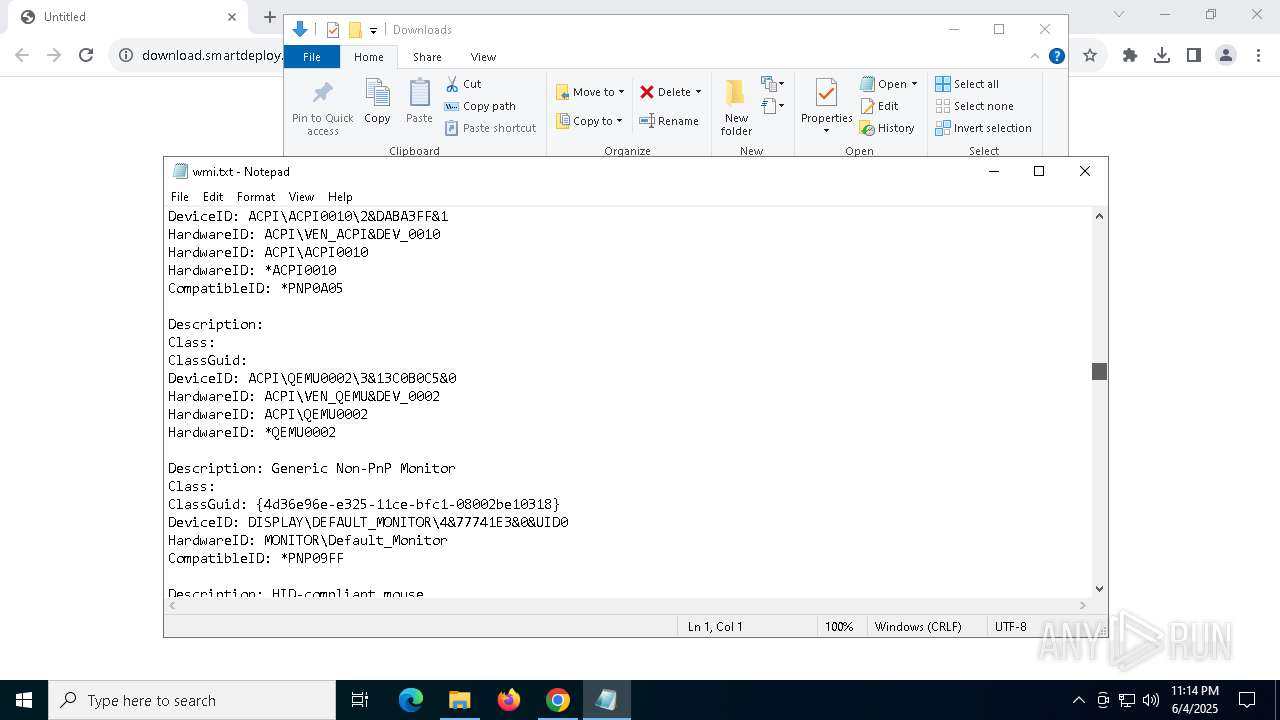Click Edit in the Open group
This screenshot has width=1280, height=720.
tap(879, 106)
